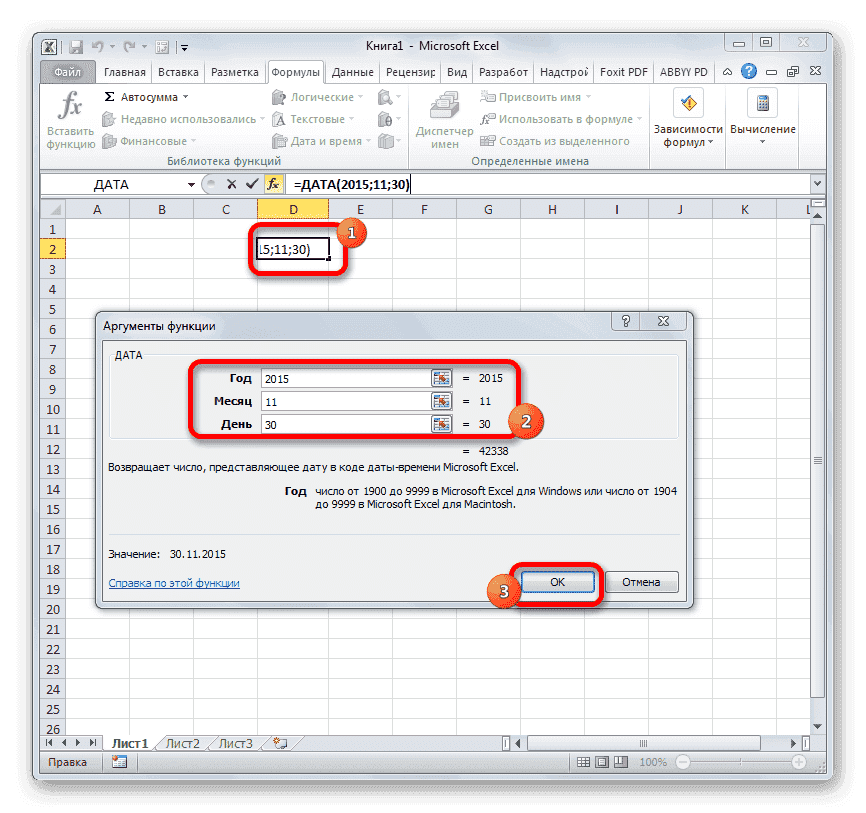Click the fx icon in the formula bar
This screenshot has height=813, width=866.
[x=272, y=184]
